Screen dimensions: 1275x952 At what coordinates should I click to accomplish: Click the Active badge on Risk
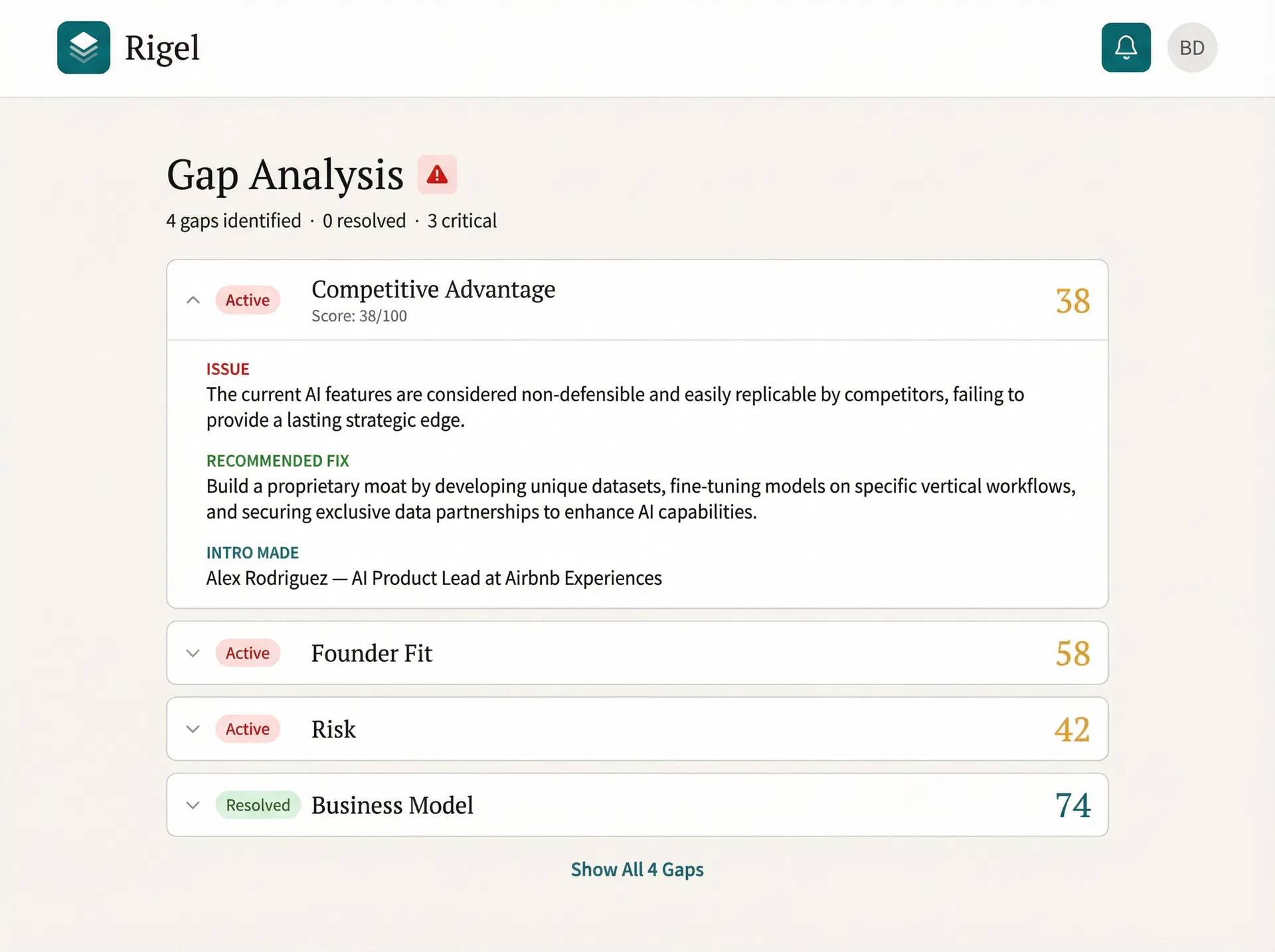coord(247,728)
